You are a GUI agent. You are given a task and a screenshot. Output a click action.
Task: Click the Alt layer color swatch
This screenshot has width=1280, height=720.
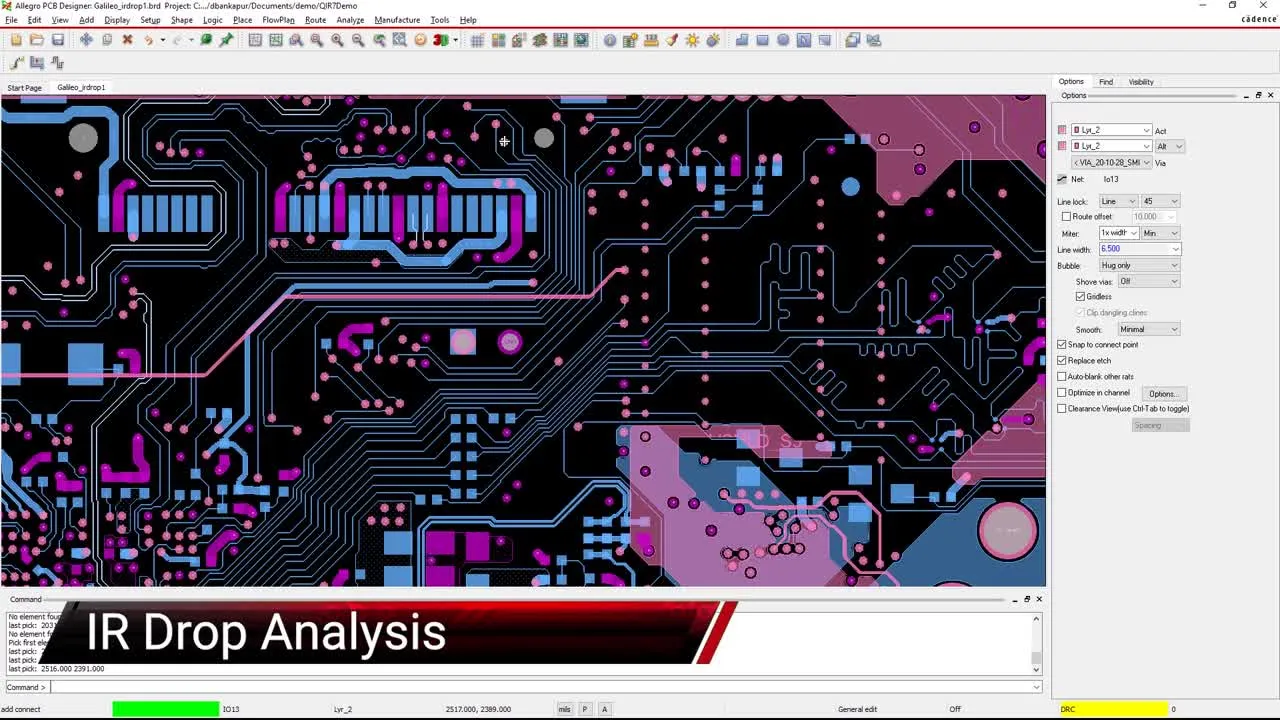[x=1062, y=146]
